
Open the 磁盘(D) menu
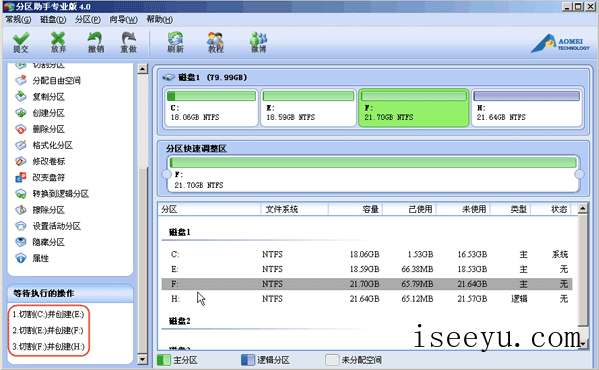click(53, 19)
